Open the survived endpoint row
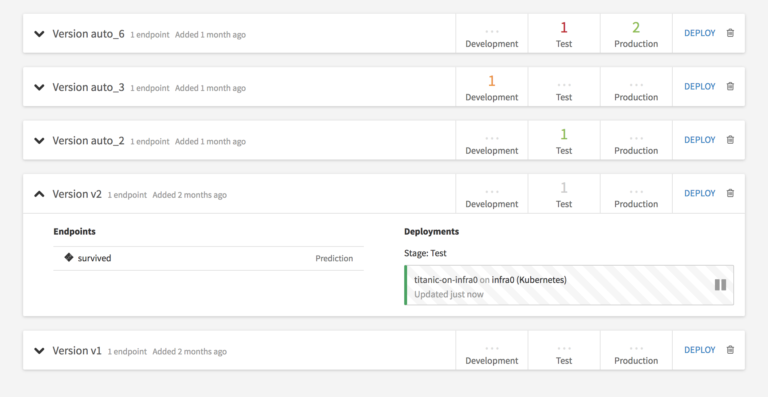This screenshot has width=768, height=397. pos(209,258)
